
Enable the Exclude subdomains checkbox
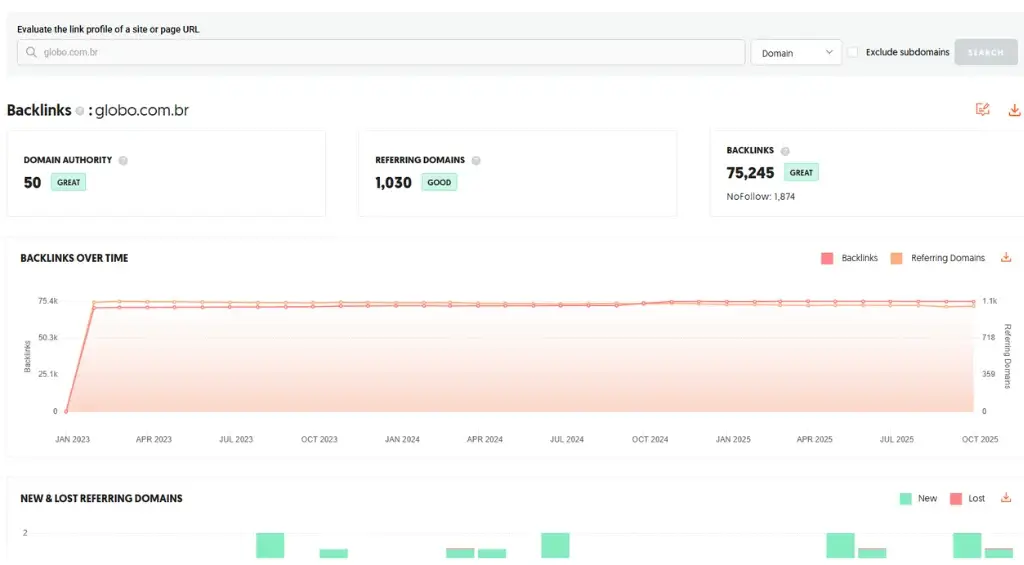click(x=853, y=52)
